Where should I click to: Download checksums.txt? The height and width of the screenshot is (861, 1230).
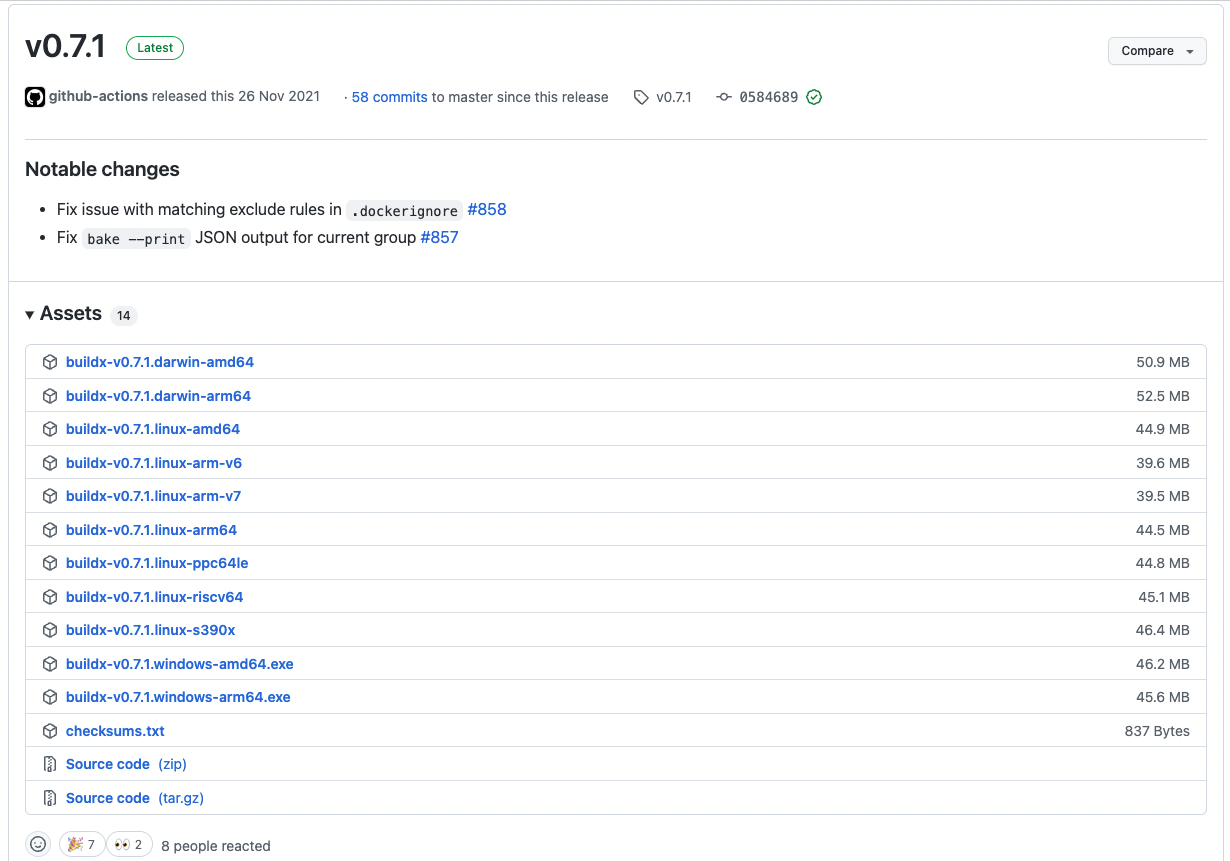pos(115,731)
